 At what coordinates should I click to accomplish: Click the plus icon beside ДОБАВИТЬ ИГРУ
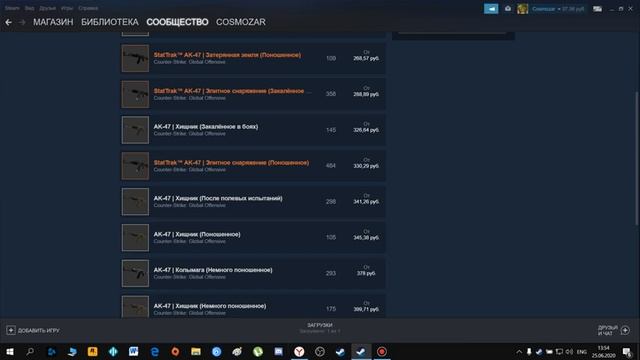[11, 330]
